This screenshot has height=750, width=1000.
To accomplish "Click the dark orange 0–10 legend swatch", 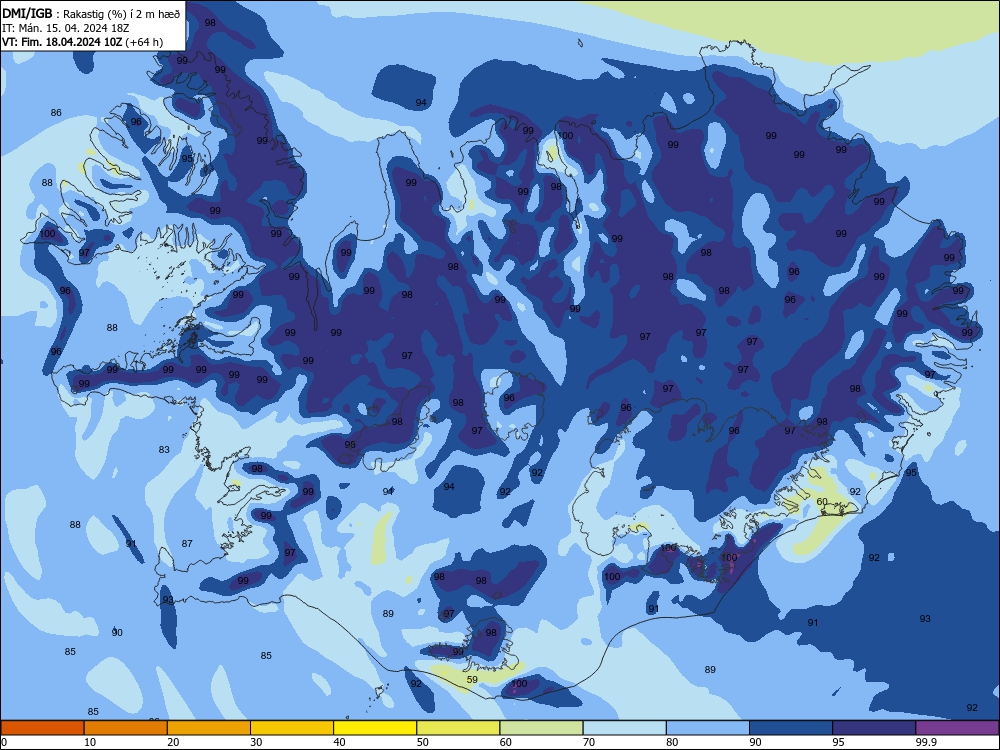I will click(x=42, y=728).
